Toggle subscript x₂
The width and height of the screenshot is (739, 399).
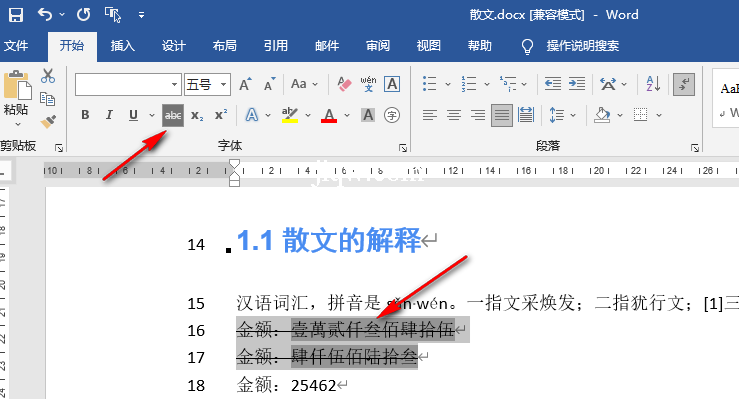(x=197, y=115)
